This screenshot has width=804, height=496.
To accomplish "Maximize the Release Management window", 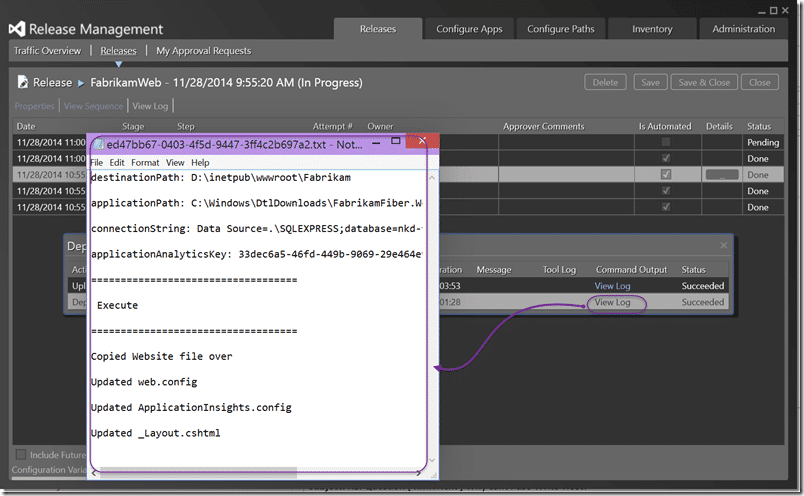I will (774, 10).
